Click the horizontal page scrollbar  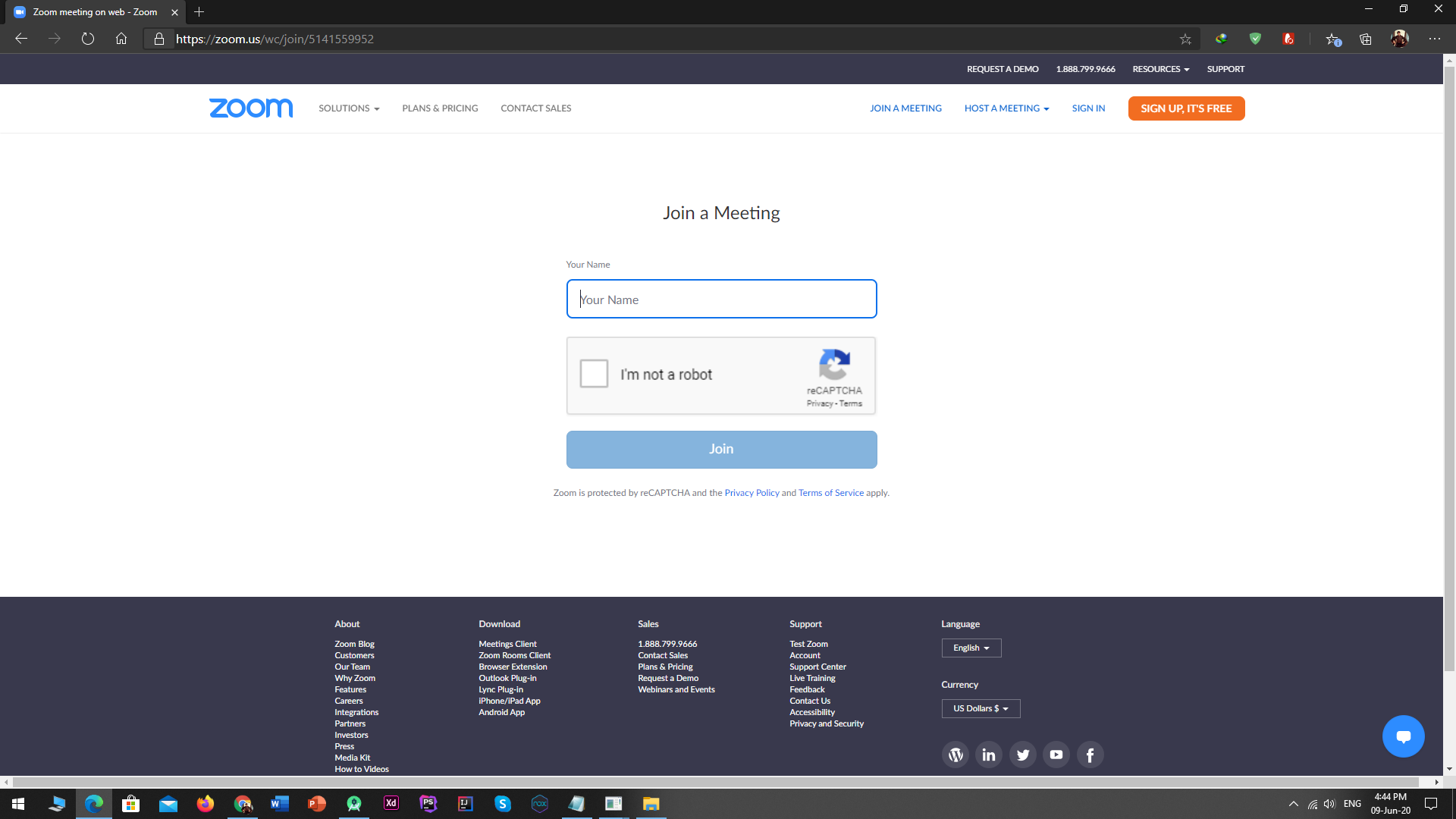716,782
